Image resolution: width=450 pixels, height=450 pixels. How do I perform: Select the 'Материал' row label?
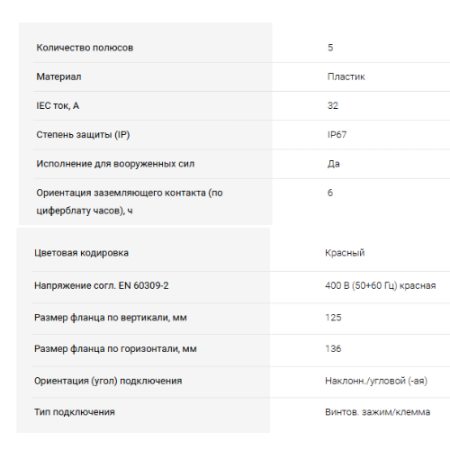(x=59, y=77)
